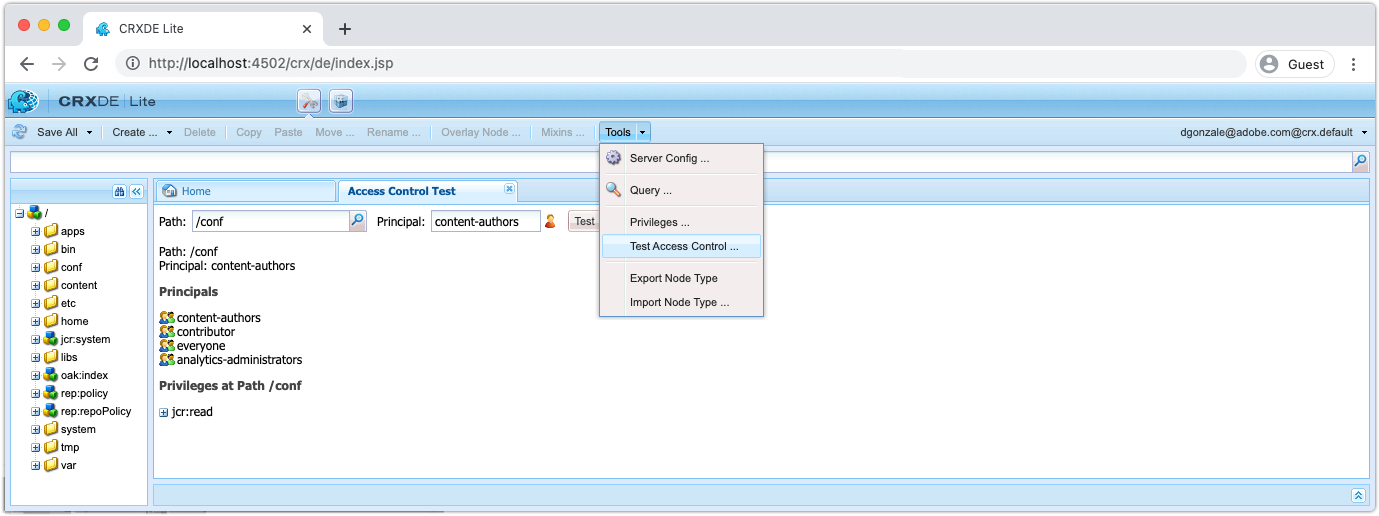Select the rep:policy tree item
This screenshot has width=1379, height=516.
click(x=85, y=393)
